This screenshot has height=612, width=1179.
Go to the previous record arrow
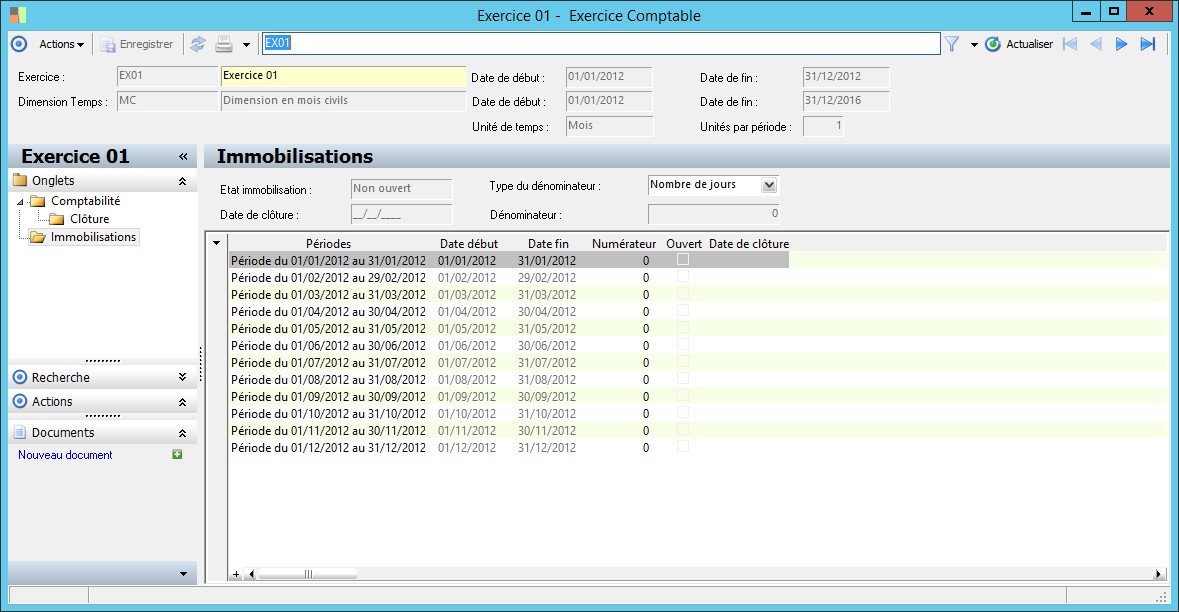[x=1096, y=44]
